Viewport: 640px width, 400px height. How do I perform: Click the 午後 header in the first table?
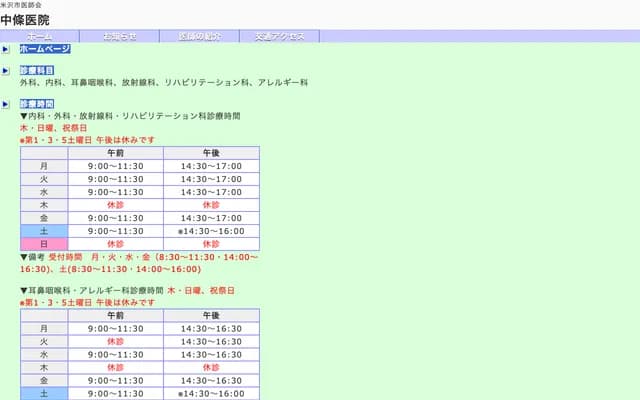(x=211, y=152)
